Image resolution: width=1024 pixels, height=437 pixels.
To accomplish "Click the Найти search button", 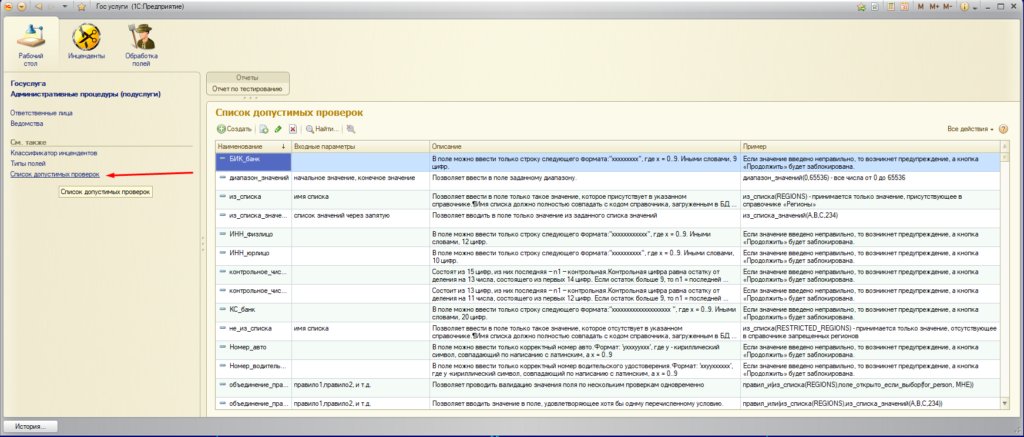I will 323,129.
